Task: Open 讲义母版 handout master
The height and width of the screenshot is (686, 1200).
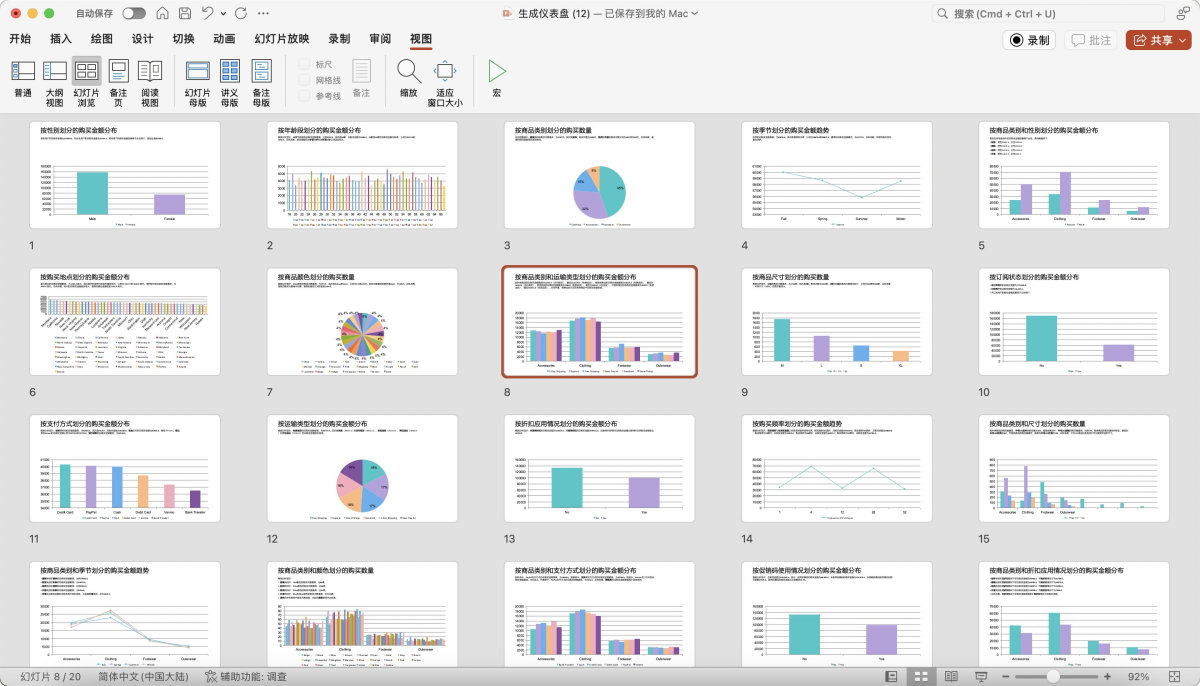Action: pos(229,80)
